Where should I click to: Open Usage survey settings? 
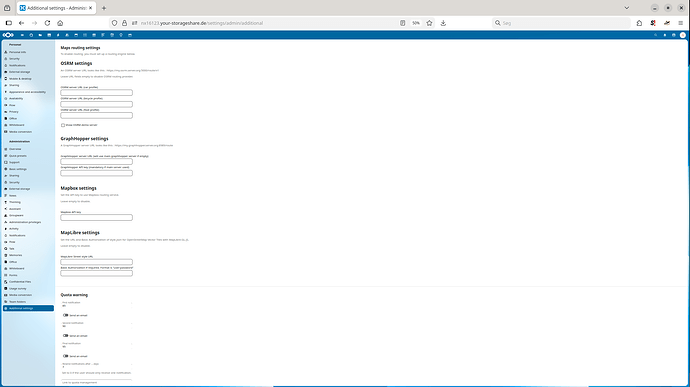28,288
